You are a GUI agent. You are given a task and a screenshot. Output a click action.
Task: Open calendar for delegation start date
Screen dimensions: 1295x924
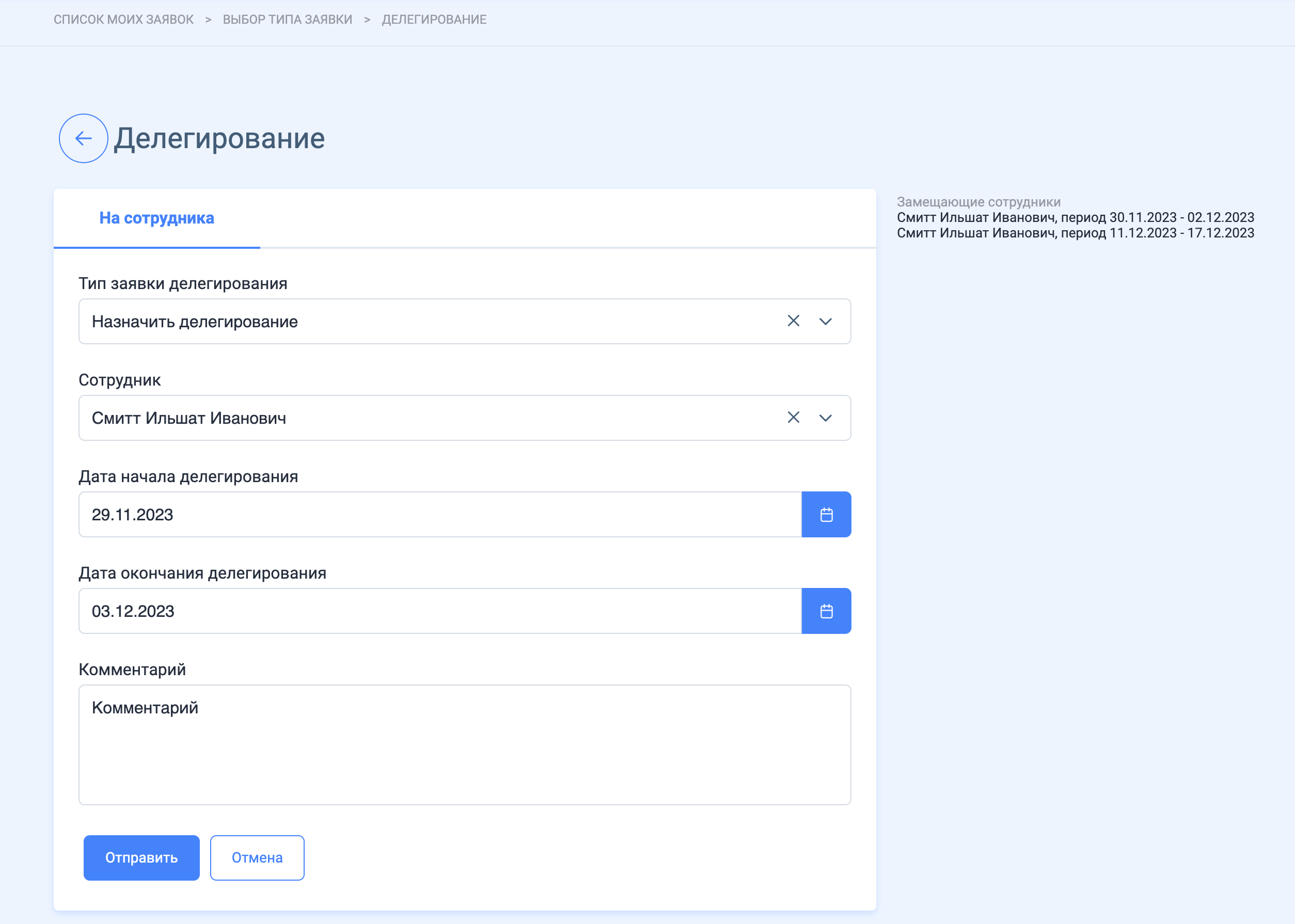[826, 514]
